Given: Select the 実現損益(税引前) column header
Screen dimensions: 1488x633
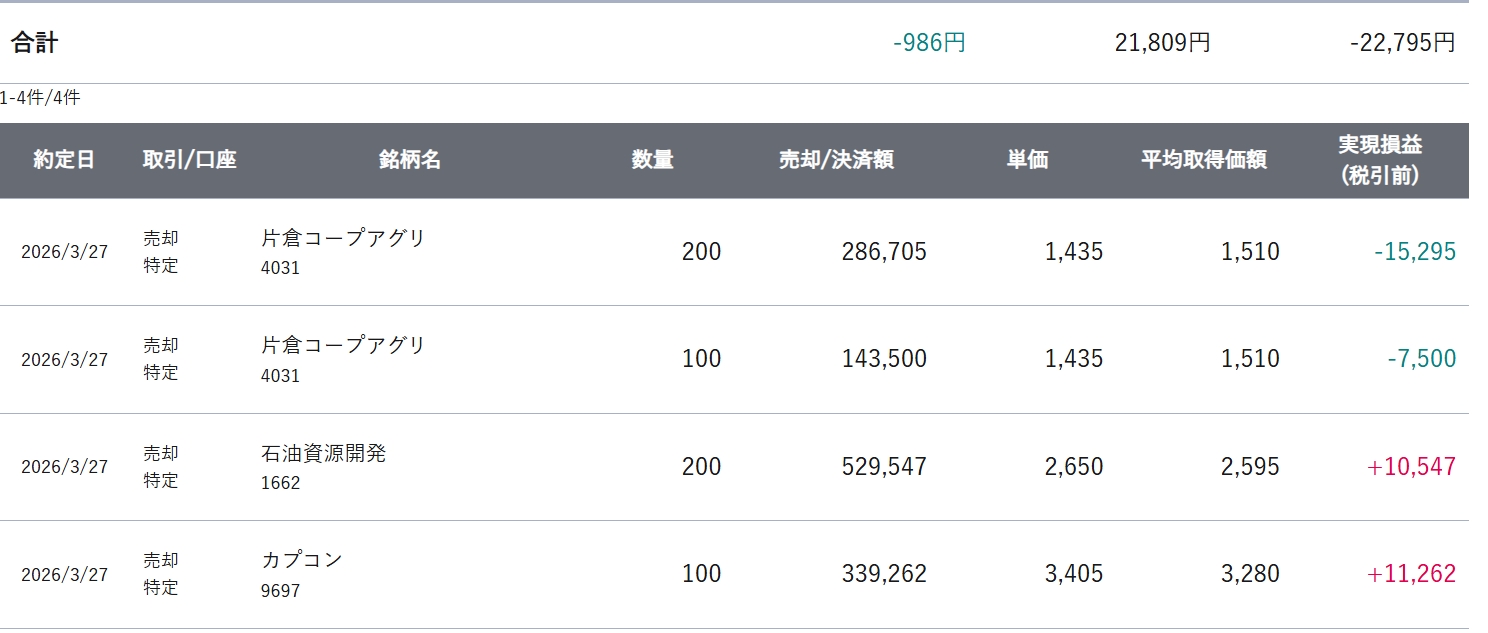Looking at the screenshot, I should tap(1379, 160).
